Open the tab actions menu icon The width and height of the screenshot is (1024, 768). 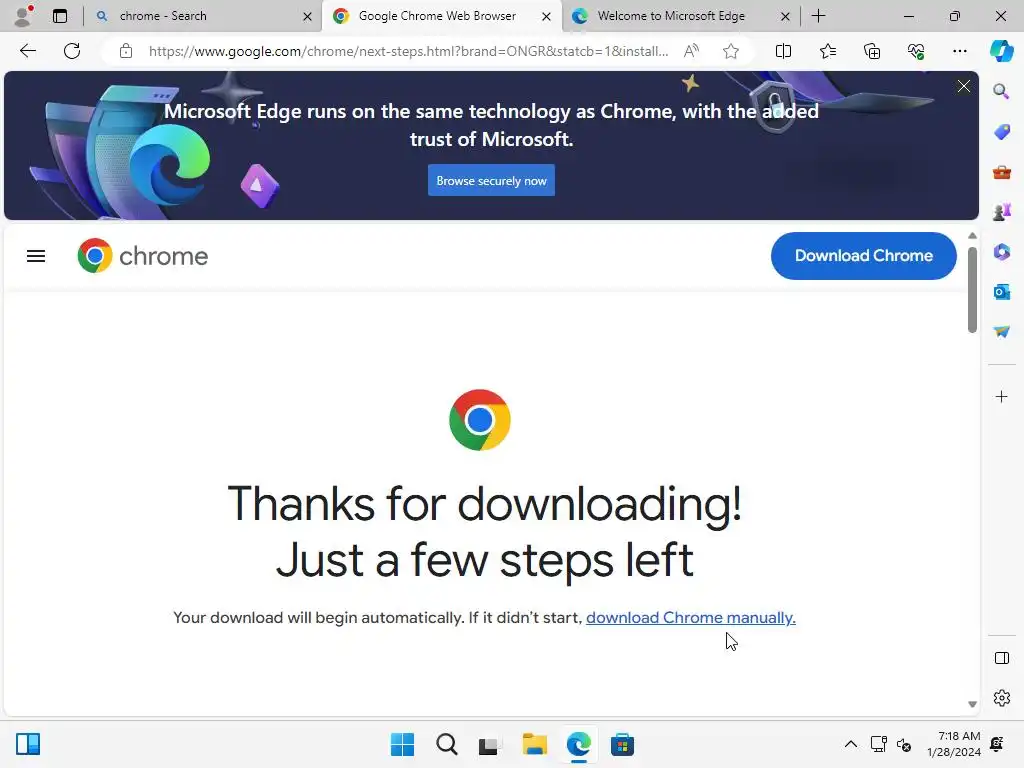[60, 16]
